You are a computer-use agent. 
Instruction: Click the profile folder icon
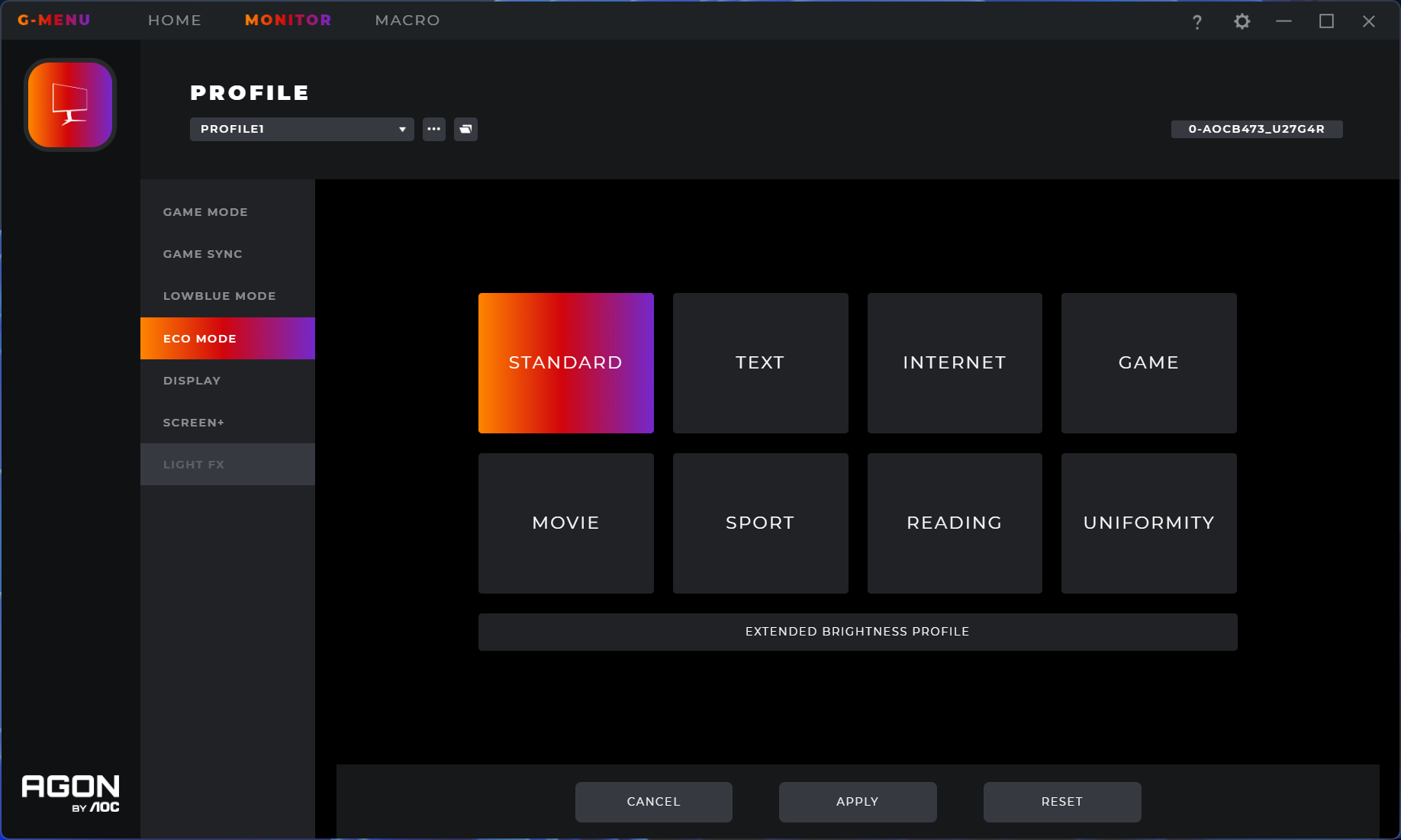click(x=465, y=129)
